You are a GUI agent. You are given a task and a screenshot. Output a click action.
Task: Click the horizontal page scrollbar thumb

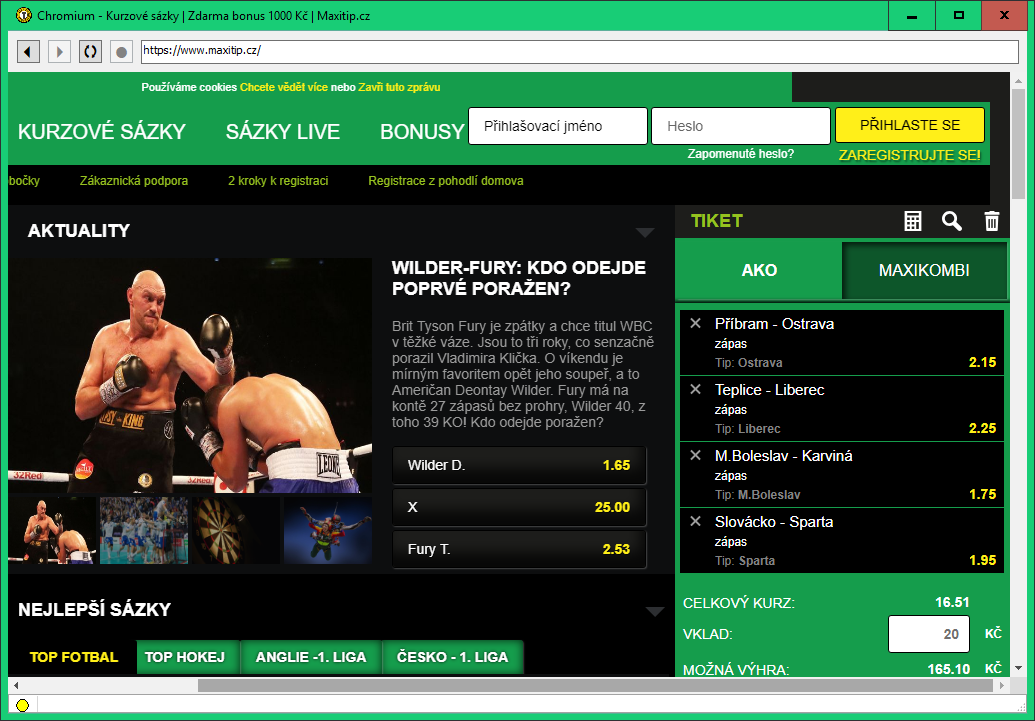(595, 685)
